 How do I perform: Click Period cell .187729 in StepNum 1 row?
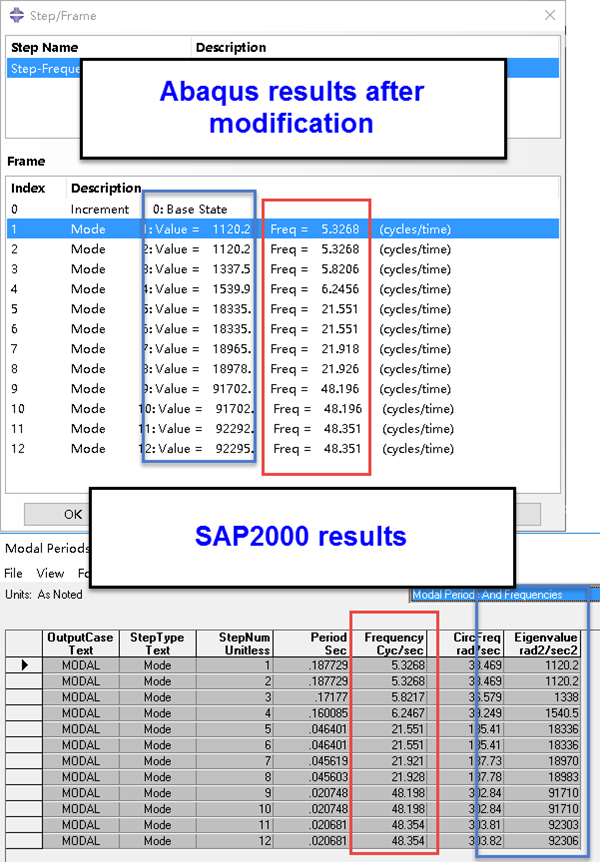311,665
